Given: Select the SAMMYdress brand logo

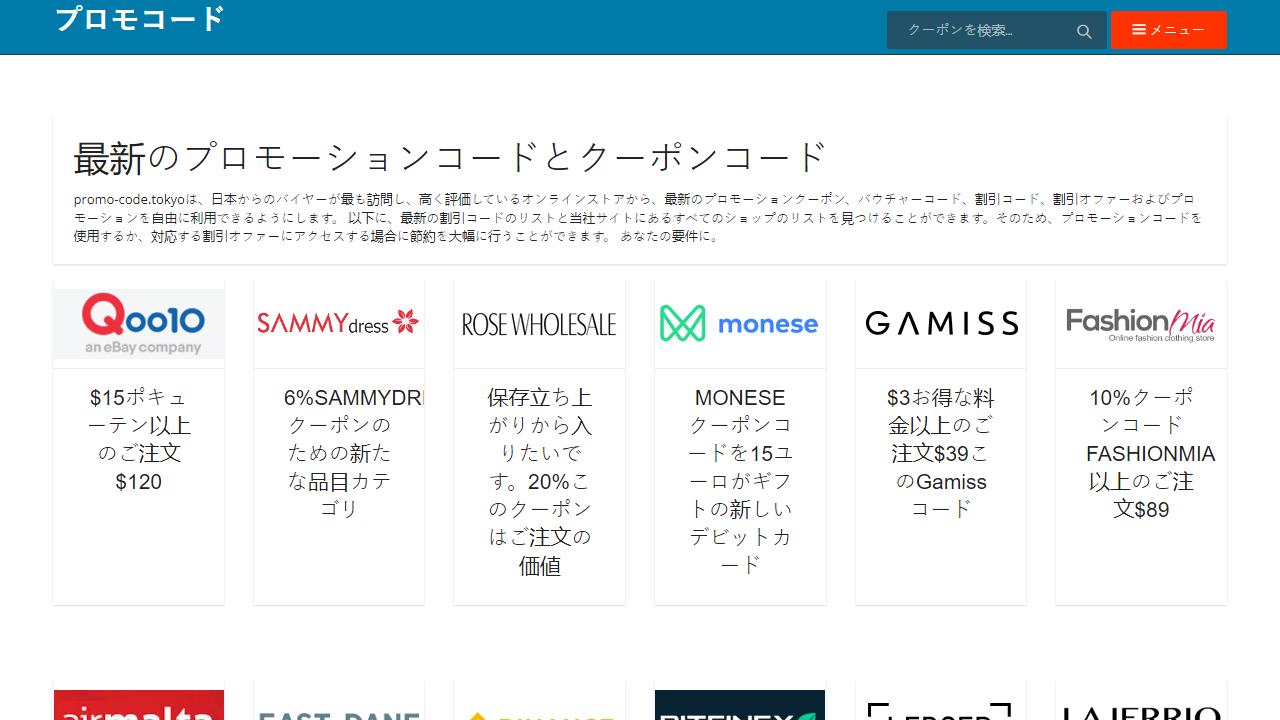Looking at the screenshot, I should pyautogui.click(x=338, y=322).
